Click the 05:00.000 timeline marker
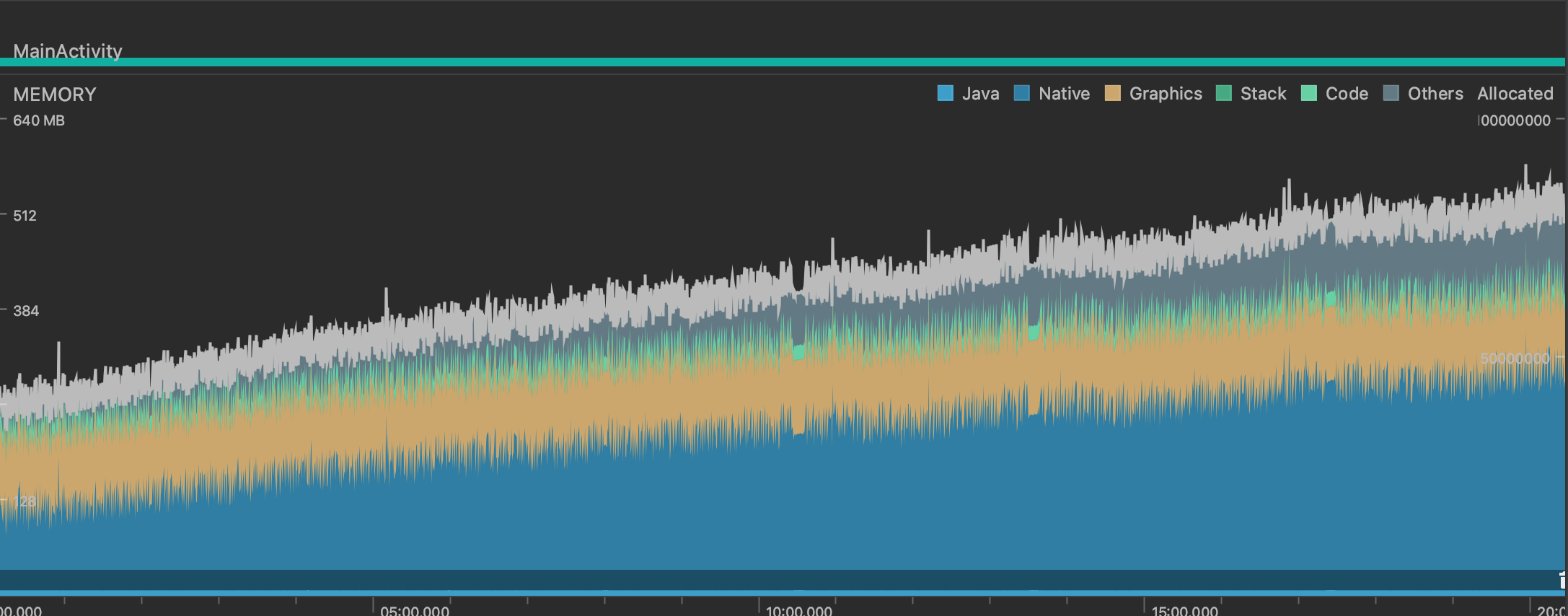 click(415, 610)
